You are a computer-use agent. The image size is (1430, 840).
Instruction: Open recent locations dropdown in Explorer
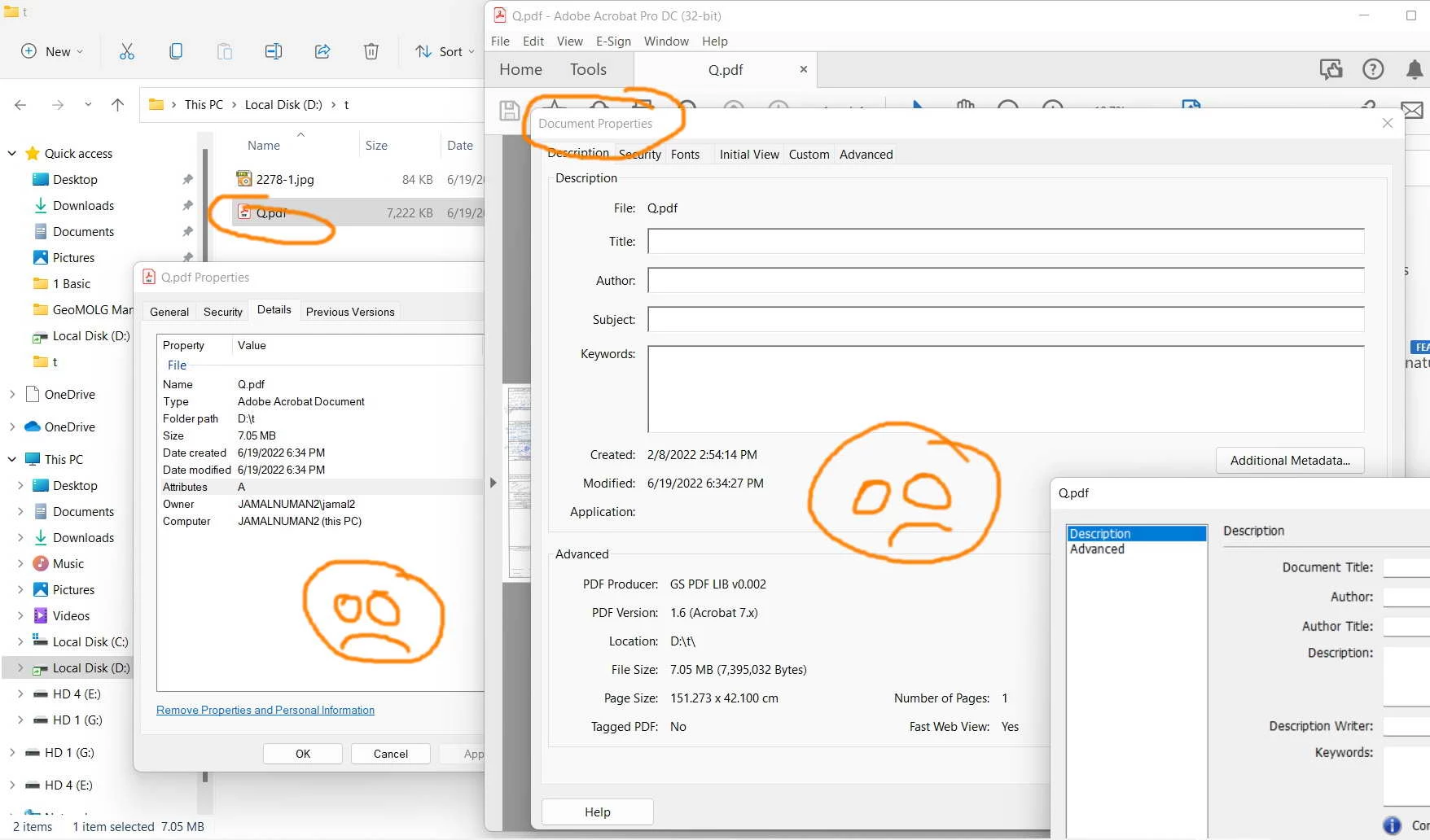(88, 105)
